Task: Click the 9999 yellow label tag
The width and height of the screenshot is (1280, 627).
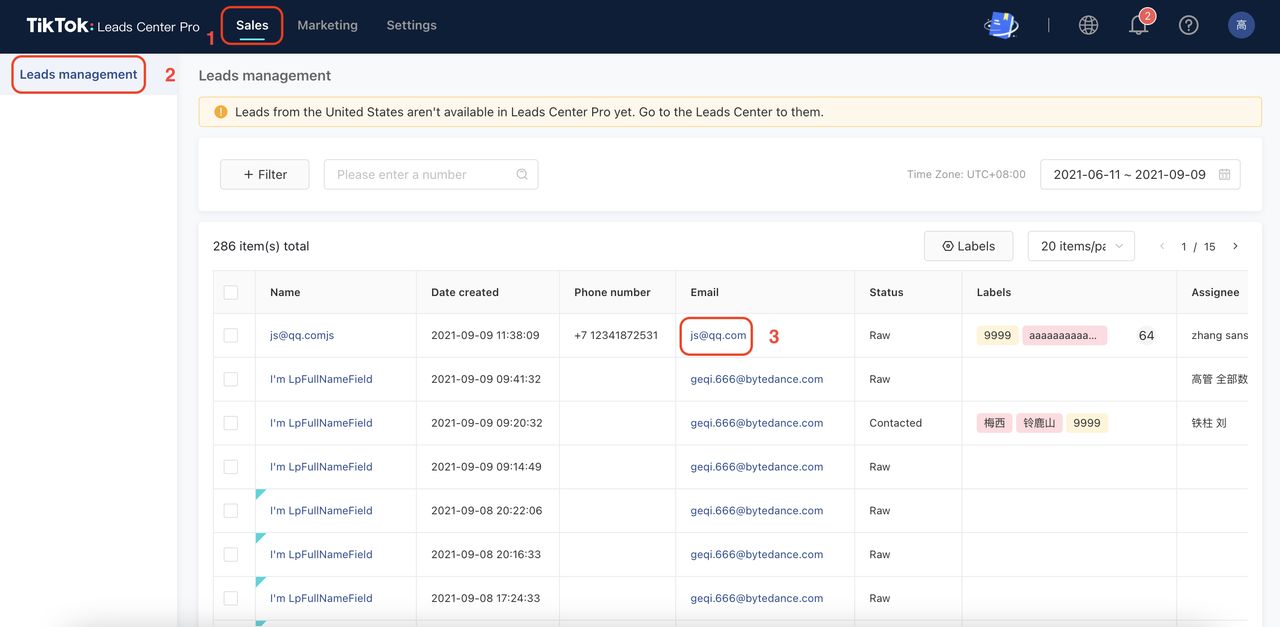Action: point(996,335)
